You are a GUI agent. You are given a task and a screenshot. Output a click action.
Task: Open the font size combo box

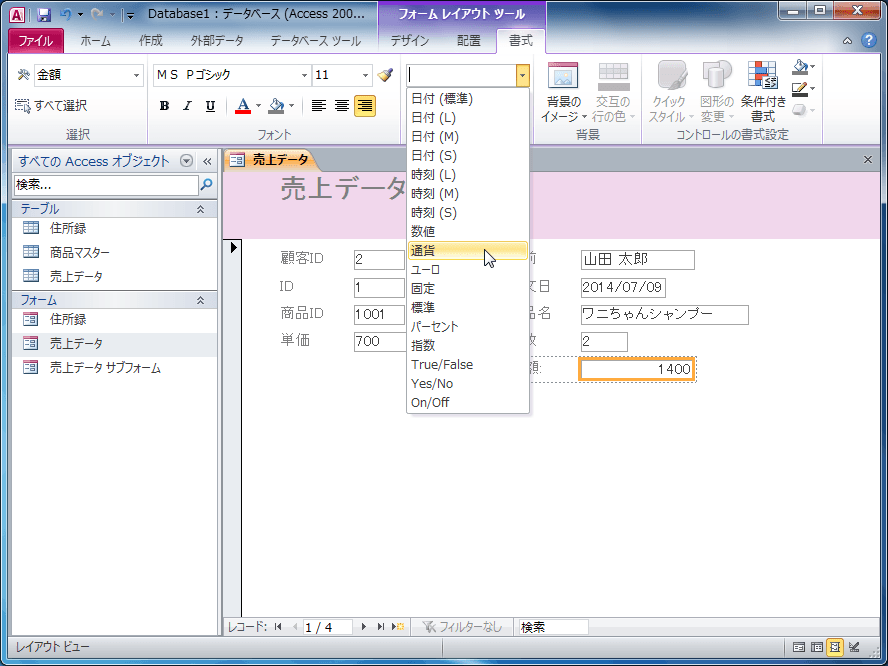point(342,75)
